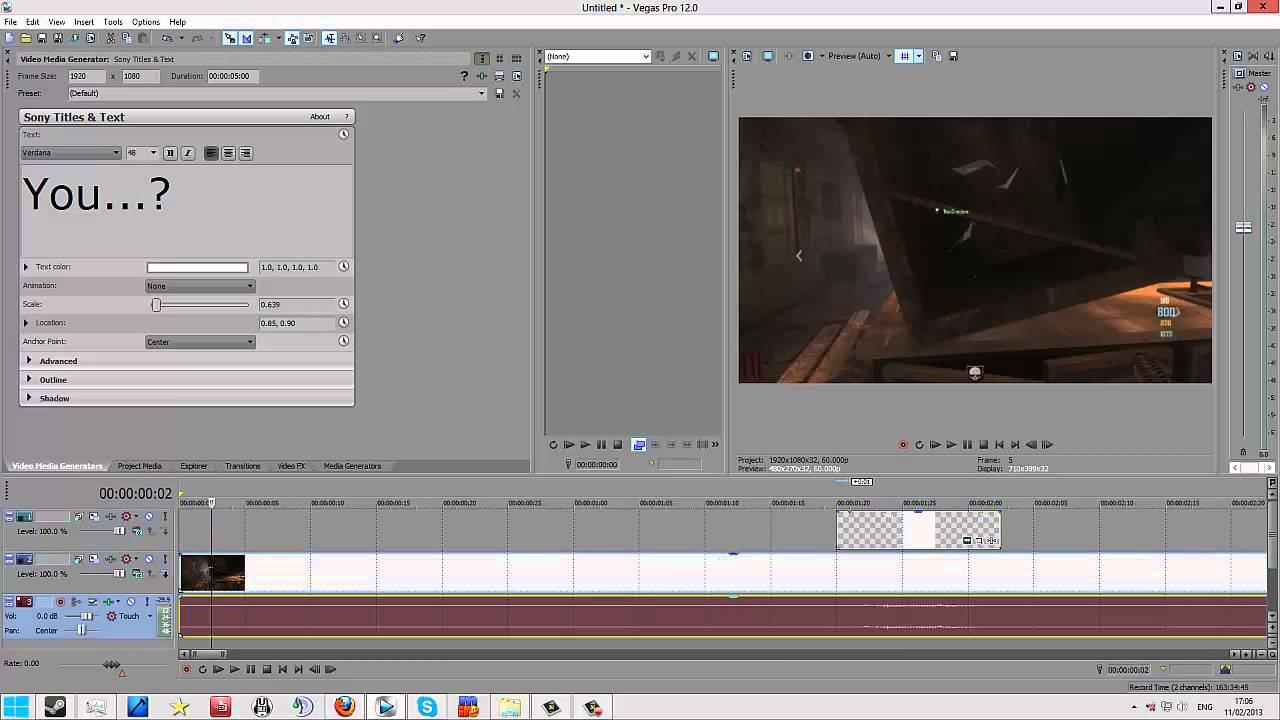
Task: Click Skype icon in the taskbar
Action: (427, 707)
